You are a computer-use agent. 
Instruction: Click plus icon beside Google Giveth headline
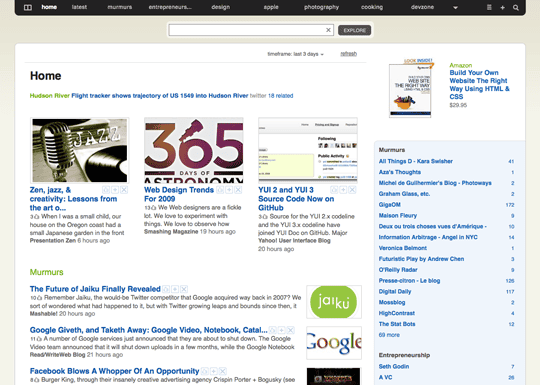point(282,330)
